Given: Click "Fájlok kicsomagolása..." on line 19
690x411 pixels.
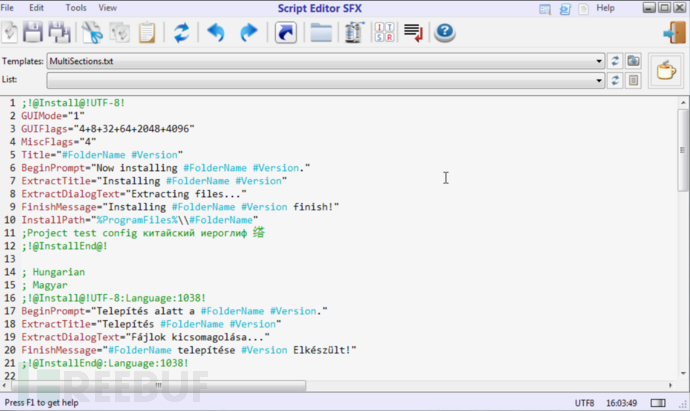Looking at the screenshot, I should (x=198, y=337).
